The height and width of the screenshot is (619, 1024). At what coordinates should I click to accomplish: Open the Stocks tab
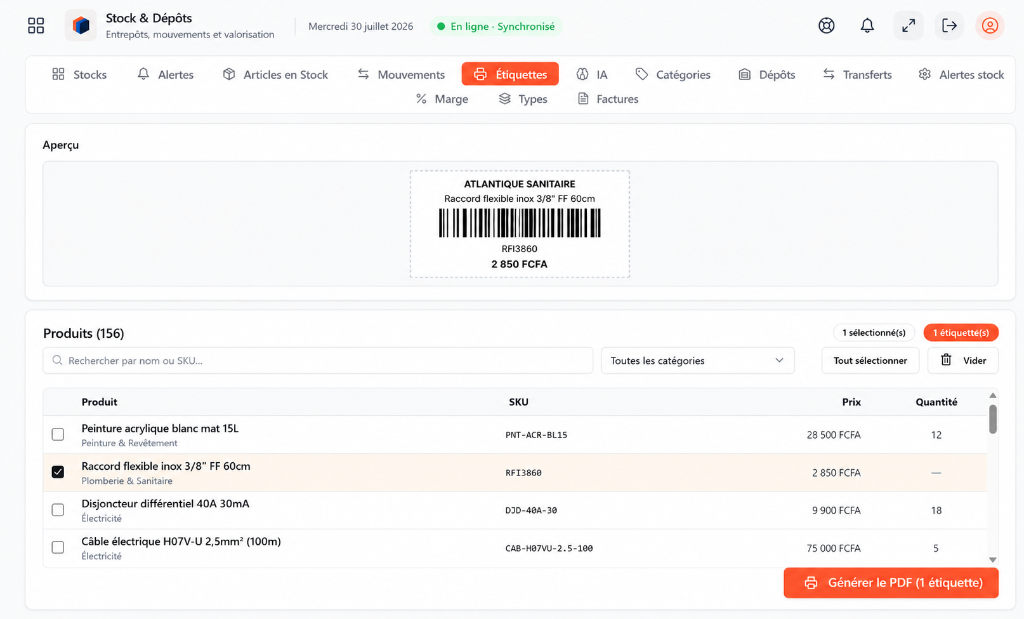coord(80,74)
